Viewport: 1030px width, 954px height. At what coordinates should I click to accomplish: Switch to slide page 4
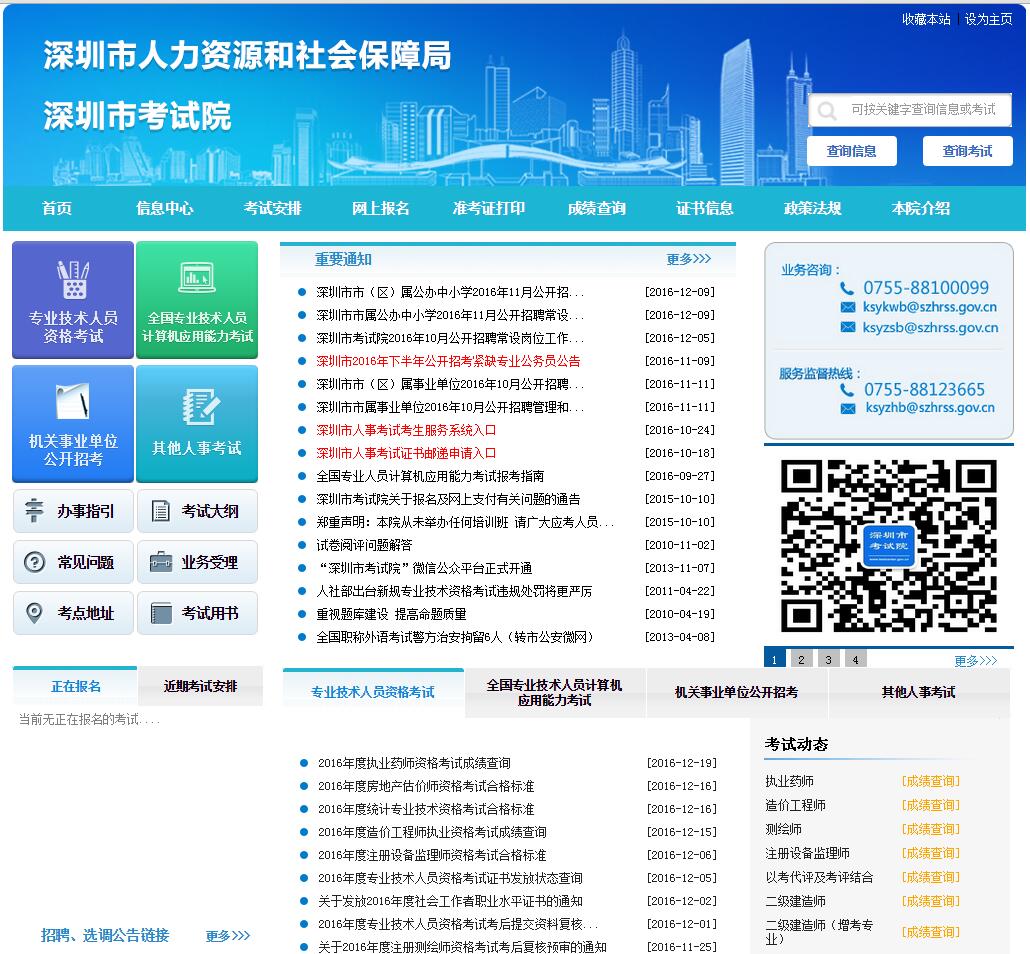(x=855, y=659)
